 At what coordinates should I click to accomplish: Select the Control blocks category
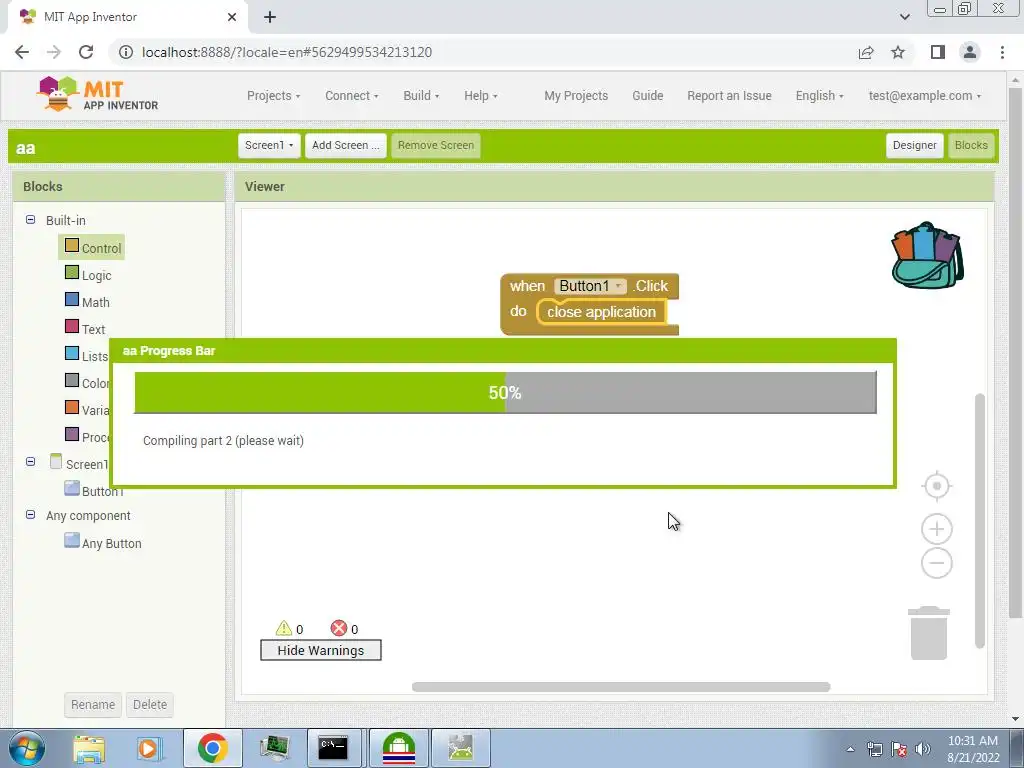pos(92,248)
